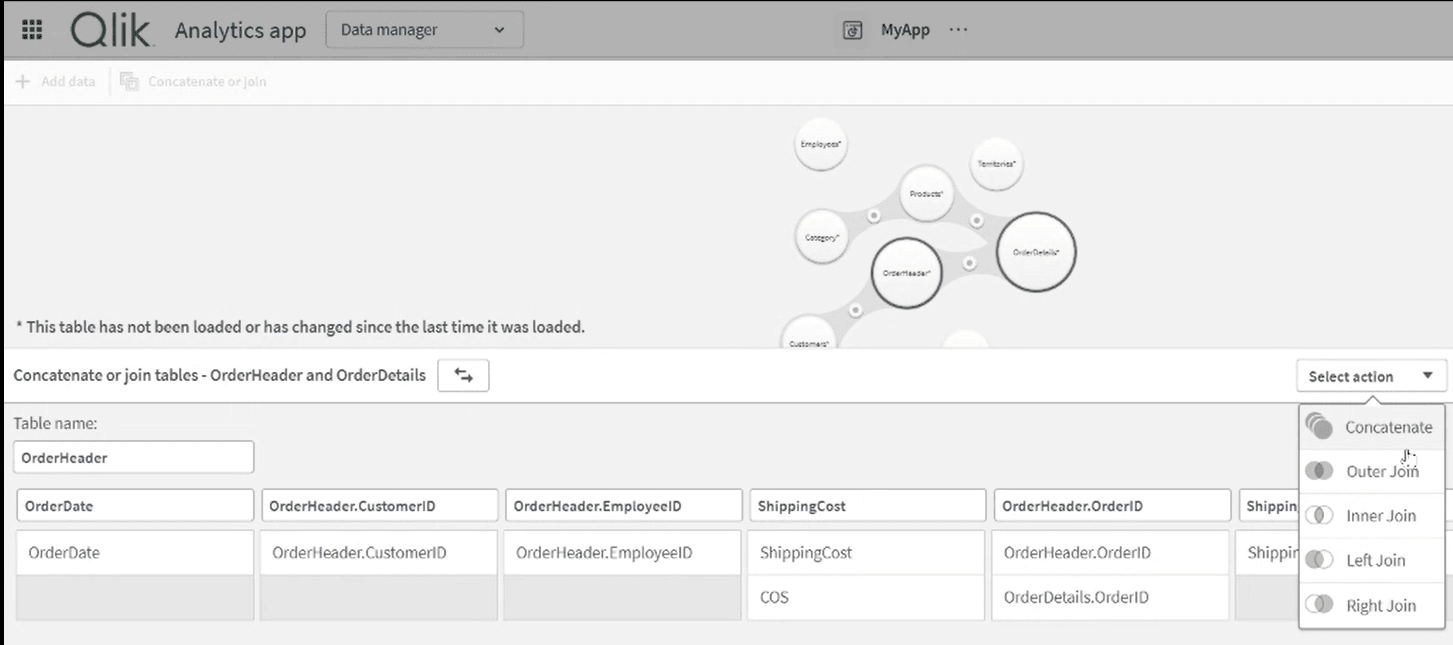Click the Concatenate or join toolbar icon
1453x645 pixels.
click(129, 81)
